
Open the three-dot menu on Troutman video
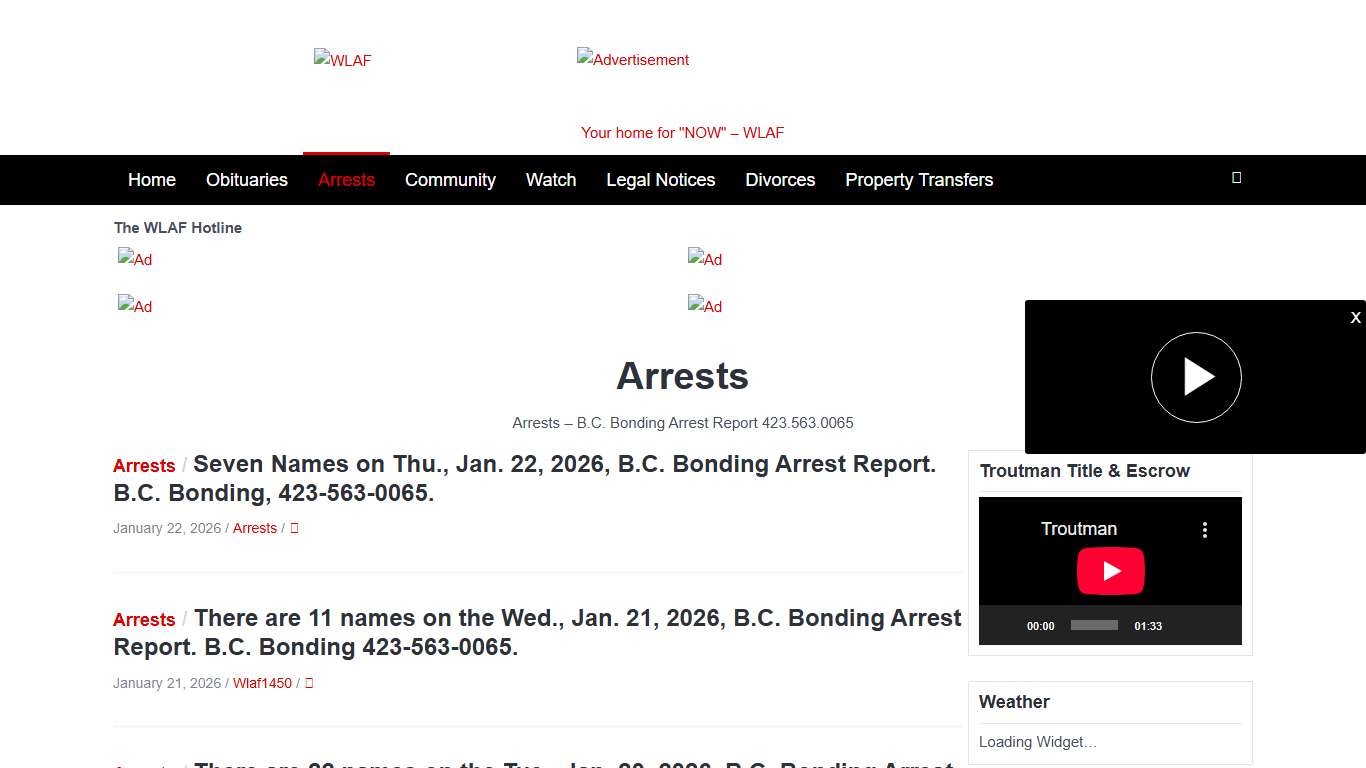[1205, 529]
